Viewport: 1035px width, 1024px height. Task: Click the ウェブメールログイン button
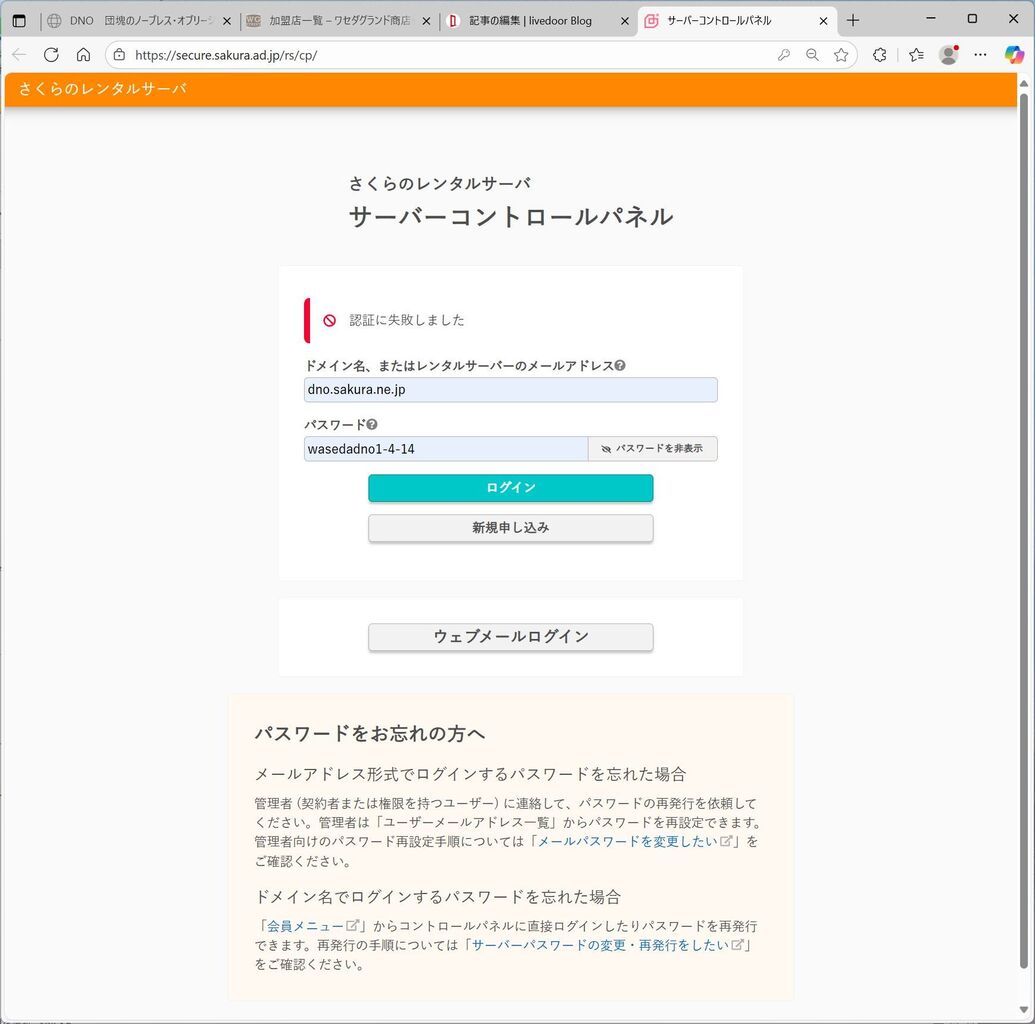coord(510,637)
